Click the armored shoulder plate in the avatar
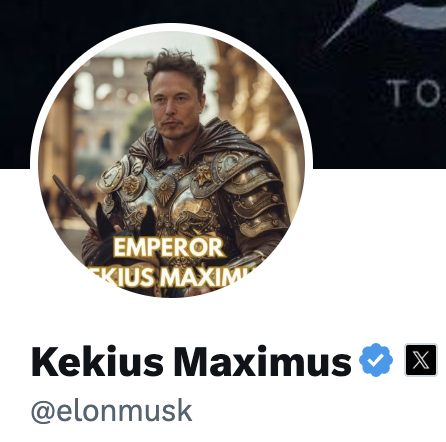This screenshot has width=446, height=442. pyautogui.click(x=250, y=187)
